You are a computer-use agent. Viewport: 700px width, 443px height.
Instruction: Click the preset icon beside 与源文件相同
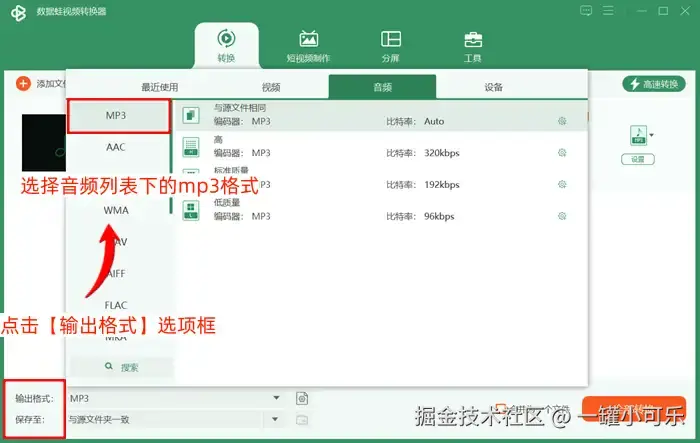(x=191, y=115)
